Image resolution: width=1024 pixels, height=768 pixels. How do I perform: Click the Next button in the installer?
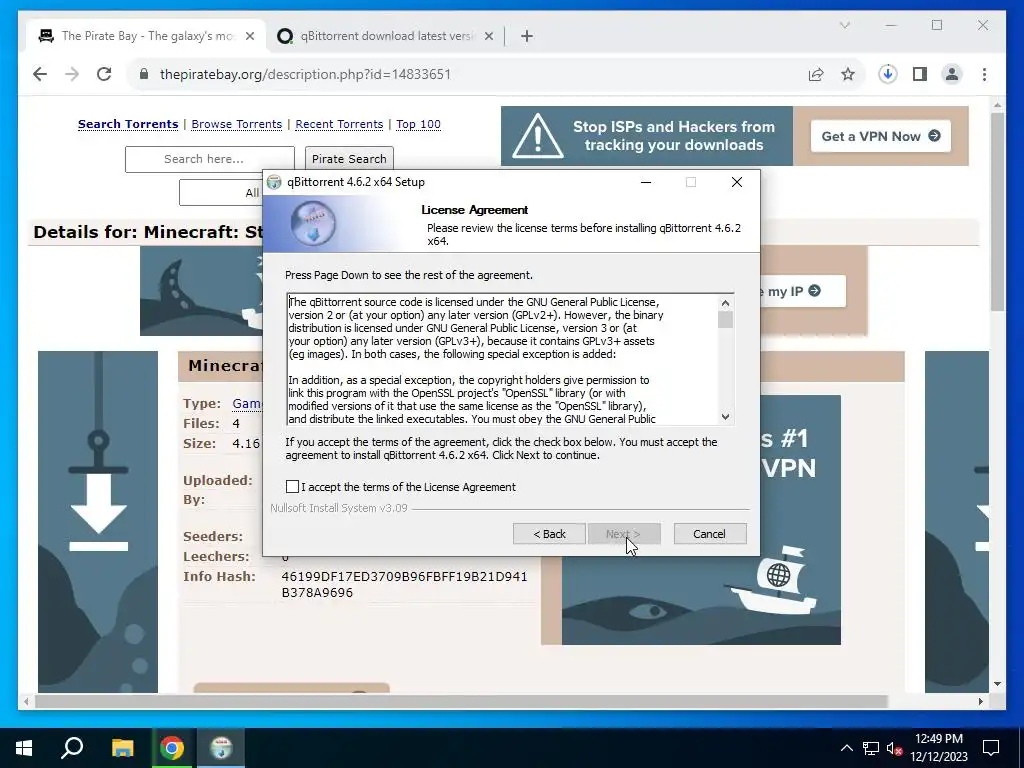click(x=624, y=534)
